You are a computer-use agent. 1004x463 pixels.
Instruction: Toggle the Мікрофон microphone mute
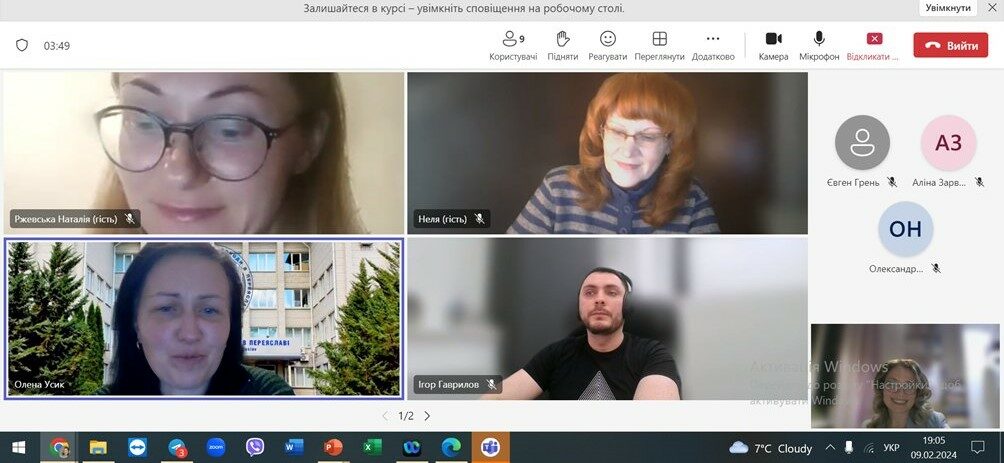coord(819,44)
